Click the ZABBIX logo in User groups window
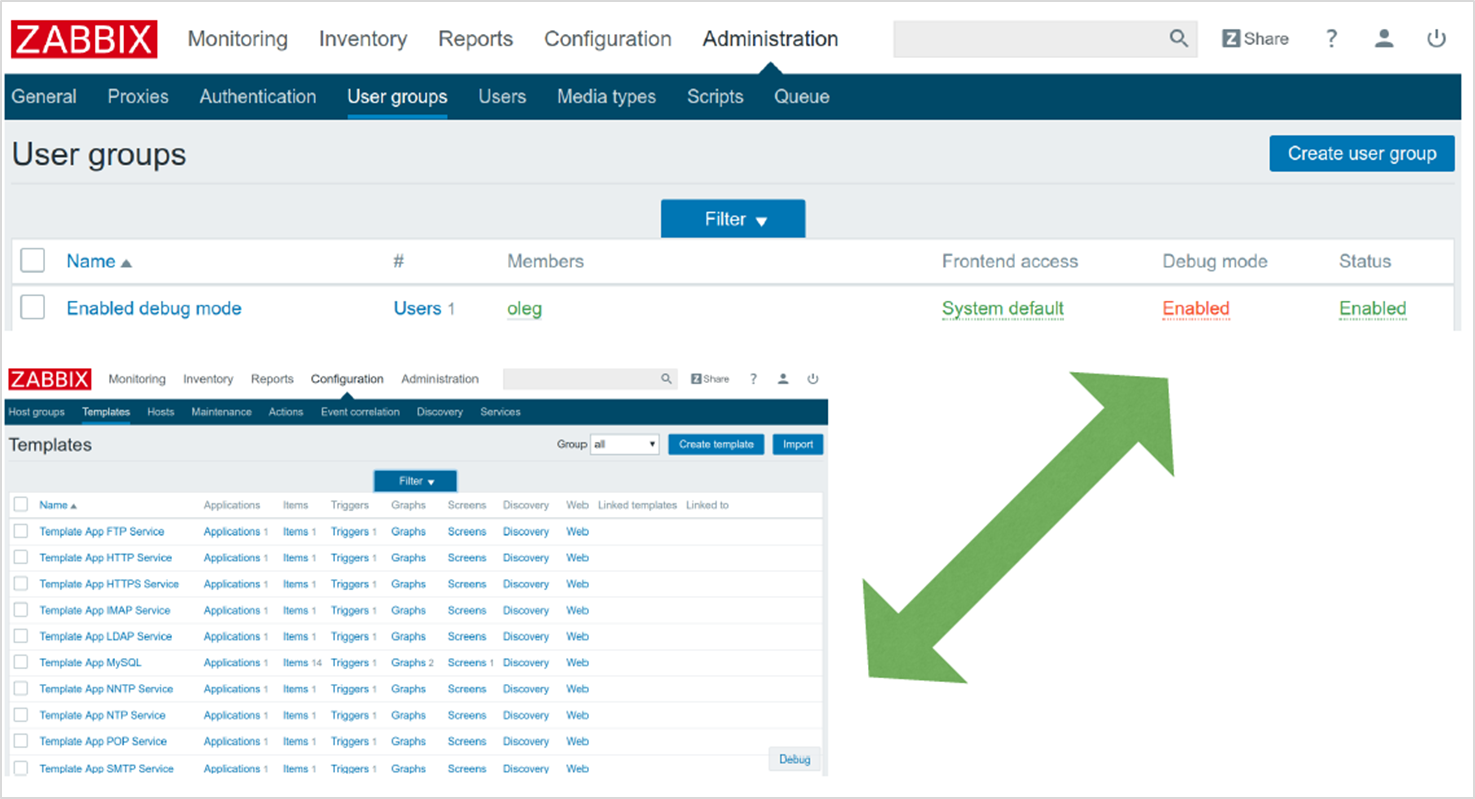Viewport: 1475px width, 799px height. pos(84,39)
